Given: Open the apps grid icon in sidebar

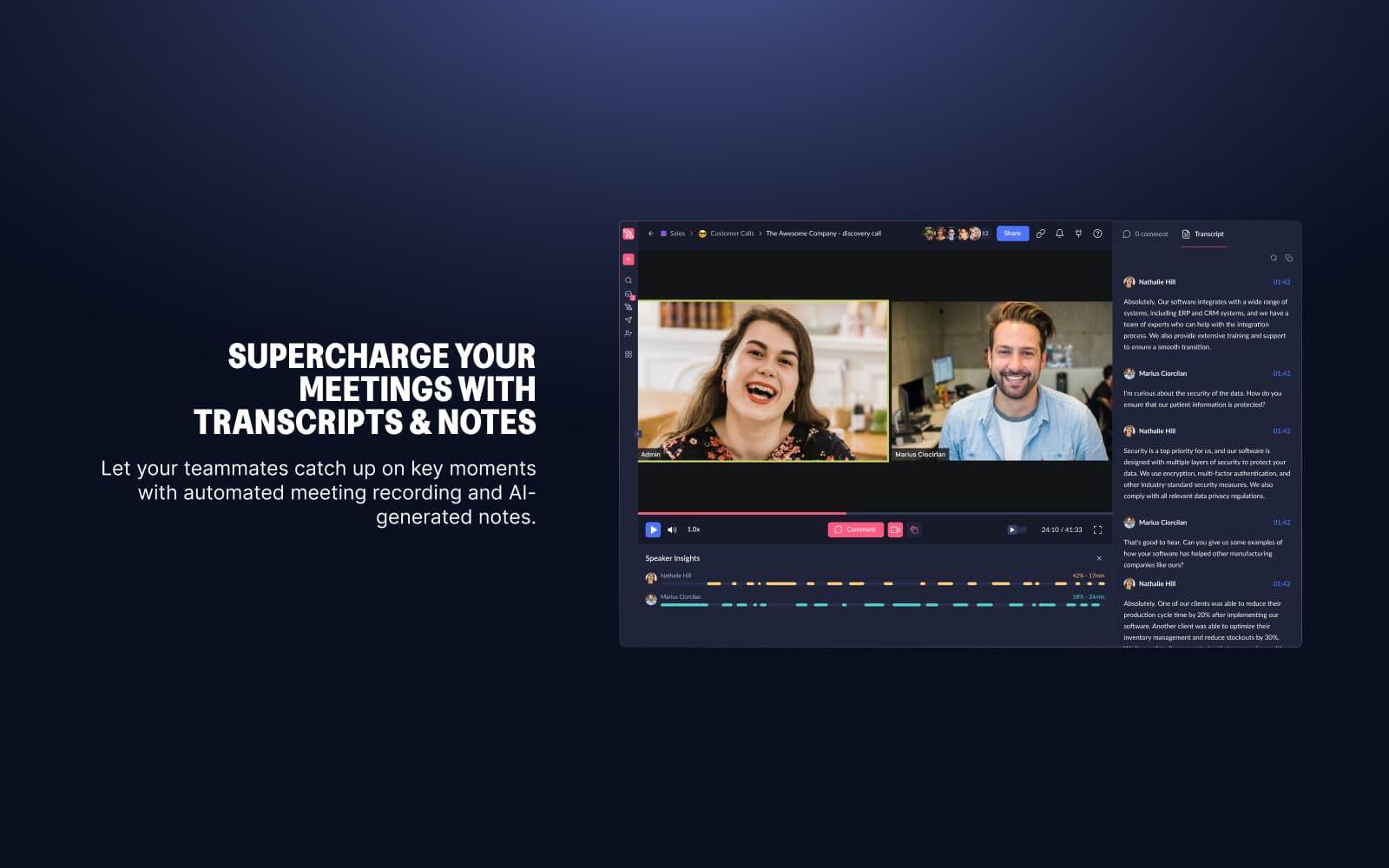Looking at the screenshot, I should [629, 354].
